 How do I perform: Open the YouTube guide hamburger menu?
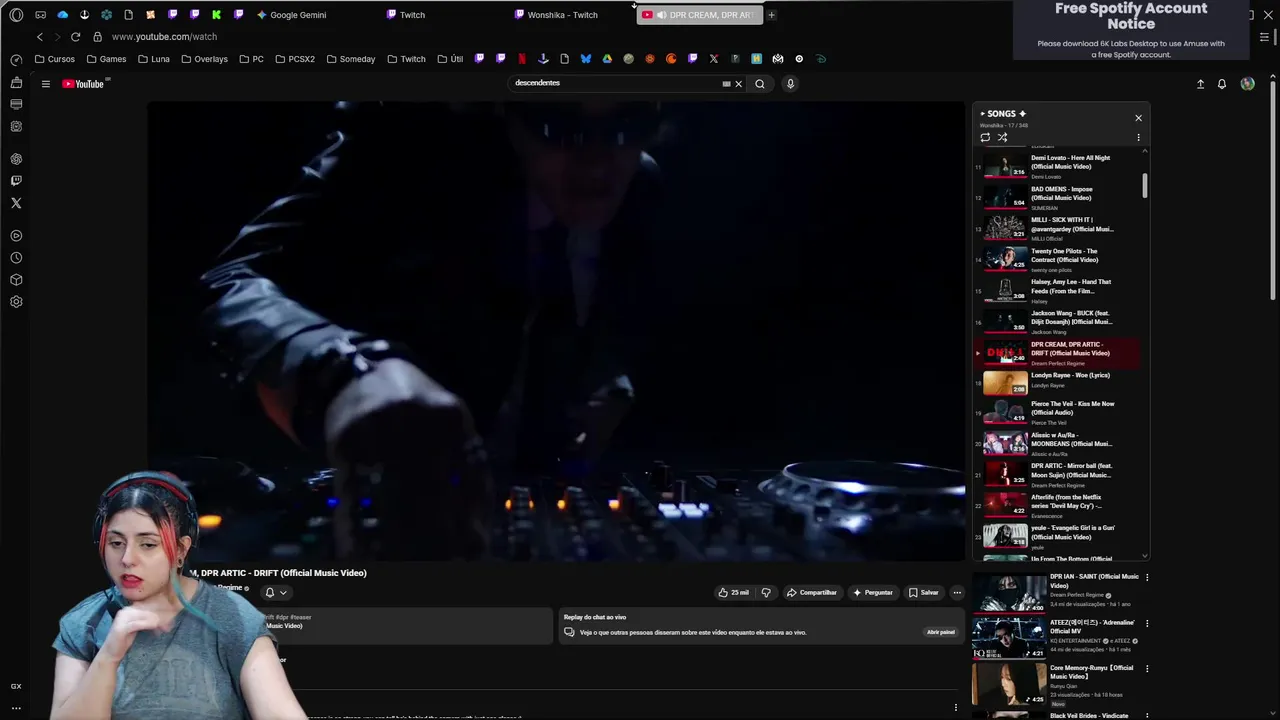coord(45,84)
